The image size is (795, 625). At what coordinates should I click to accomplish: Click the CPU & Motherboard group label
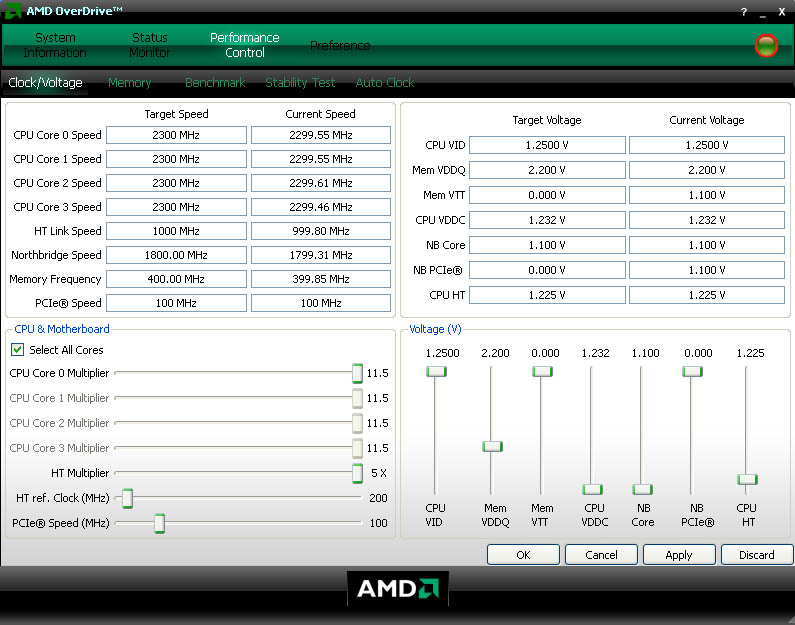point(62,329)
